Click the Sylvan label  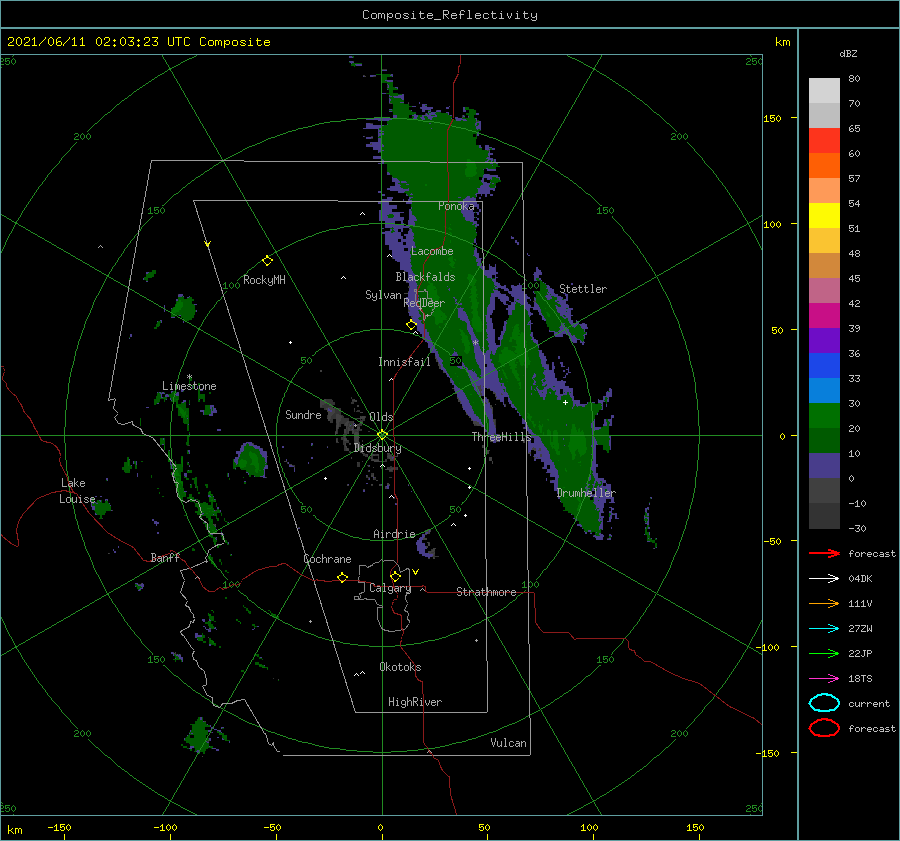point(383,295)
